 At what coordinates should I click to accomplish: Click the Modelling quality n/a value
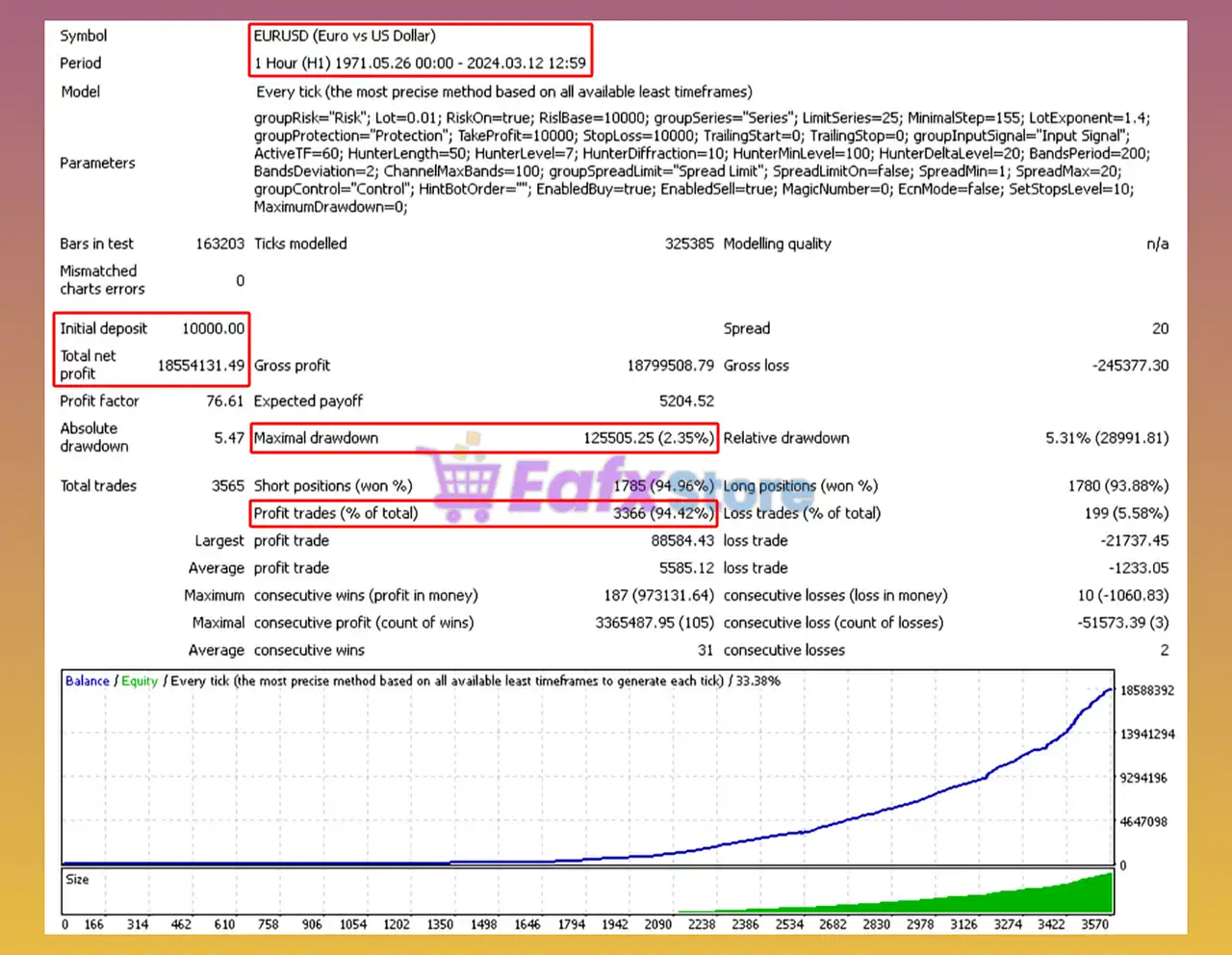pyautogui.click(x=1157, y=245)
